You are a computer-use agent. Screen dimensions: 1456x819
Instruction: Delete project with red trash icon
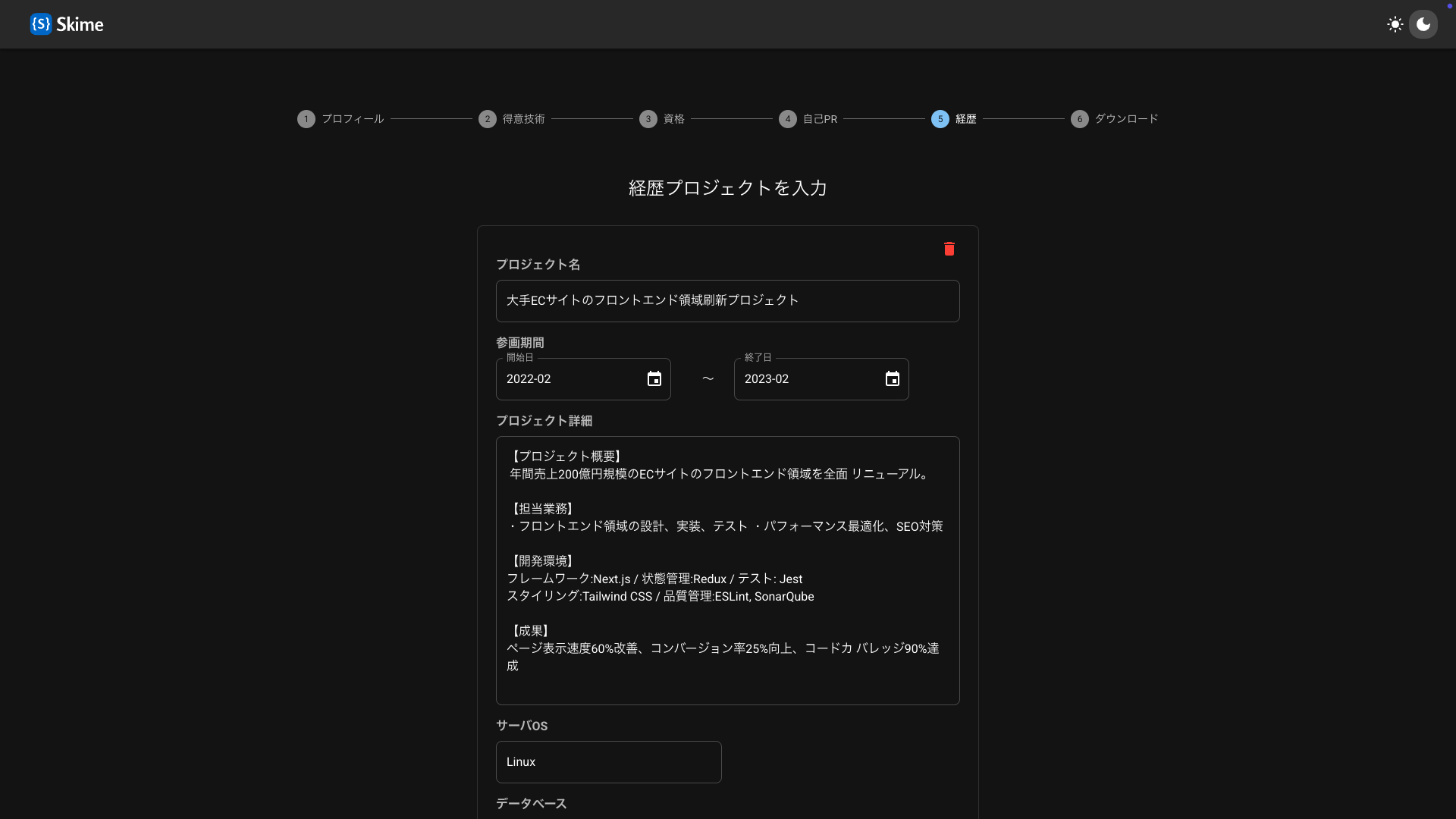coord(949,249)
